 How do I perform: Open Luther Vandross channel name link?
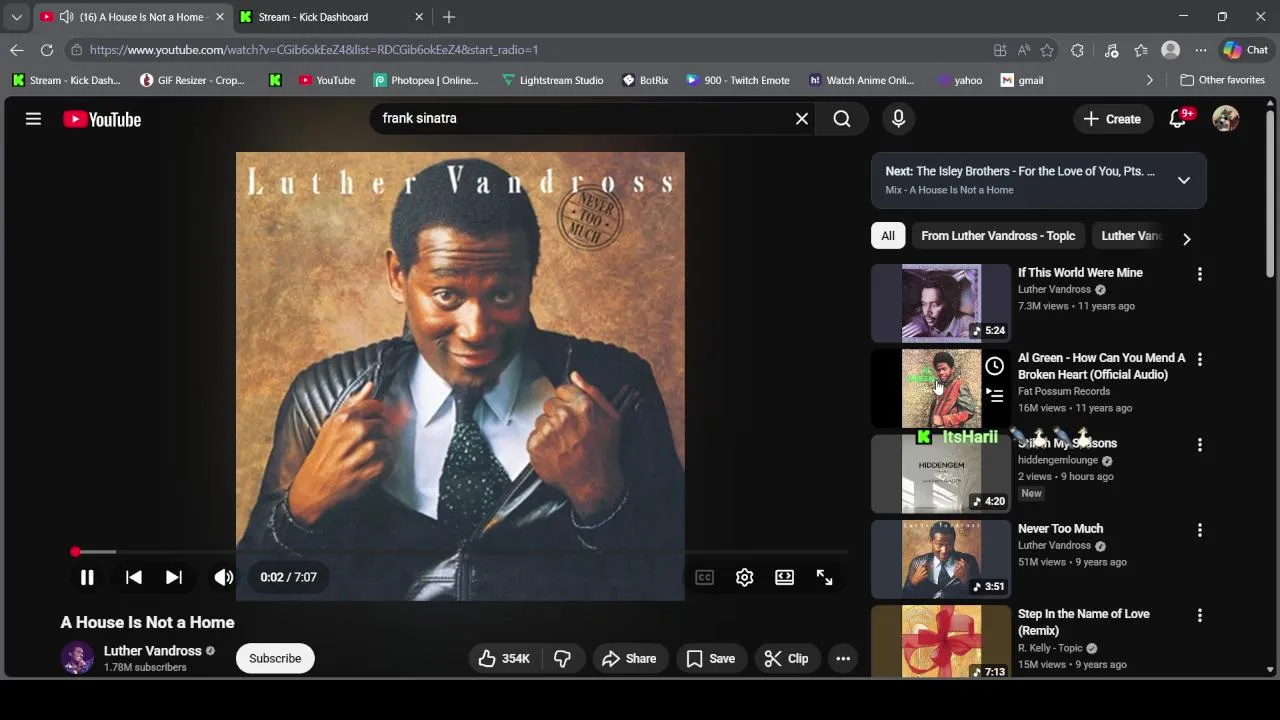pyautogui.click(x=152, y=650)
